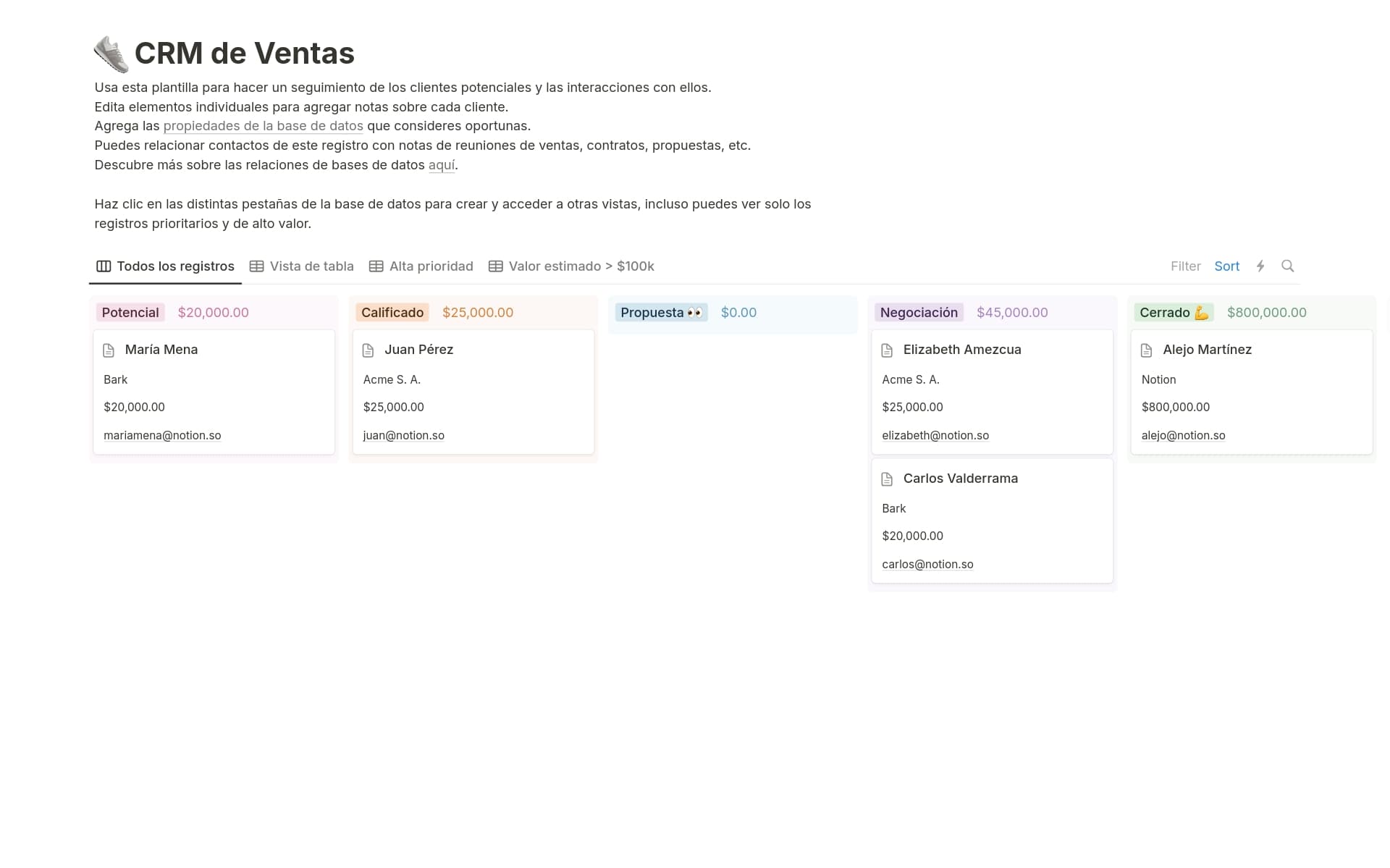Click the aquí hyperlink

[442, 164]
